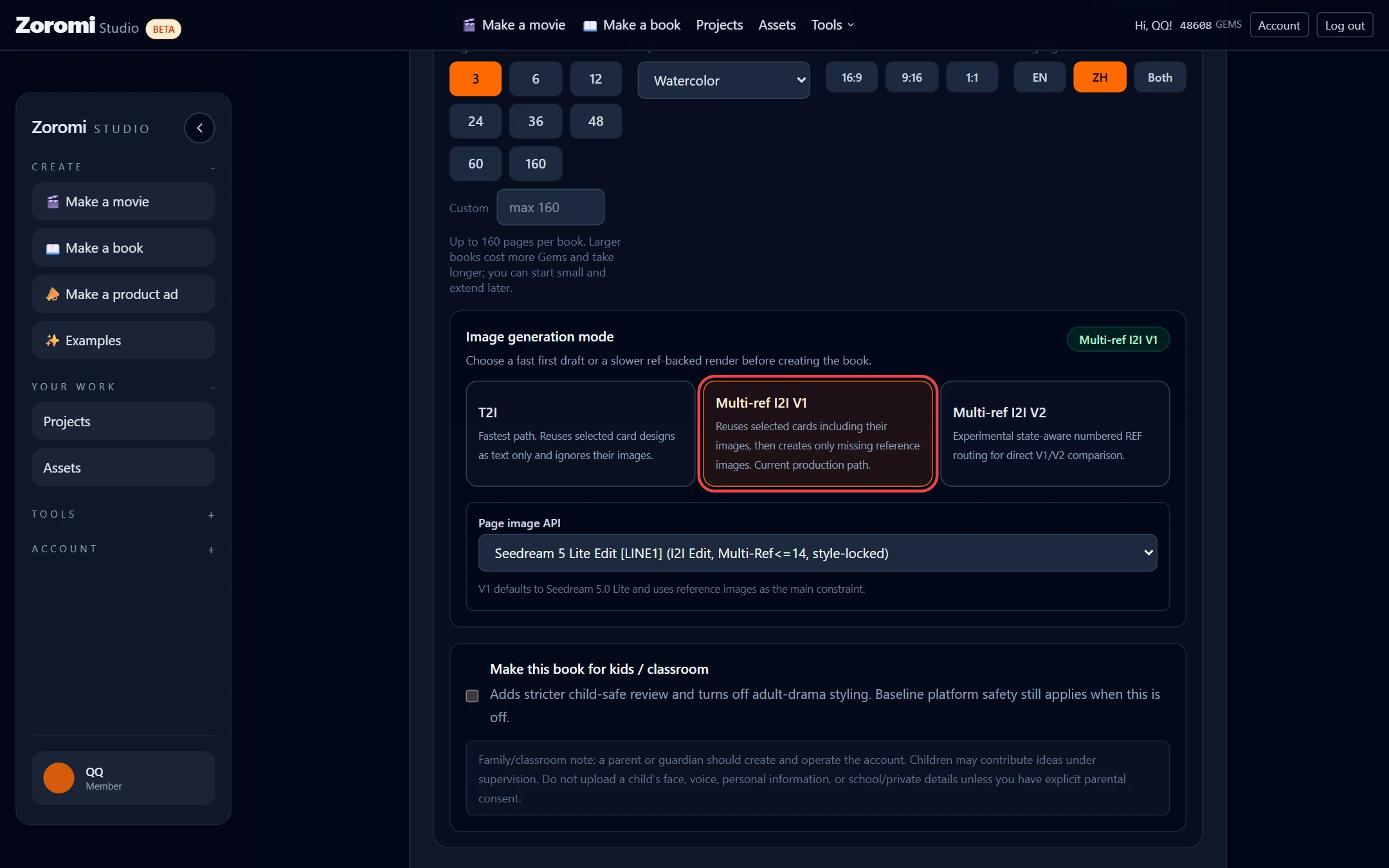Open the Page image API dropdown
Viewport: 1389px width, 868px height.
point(817,553)
